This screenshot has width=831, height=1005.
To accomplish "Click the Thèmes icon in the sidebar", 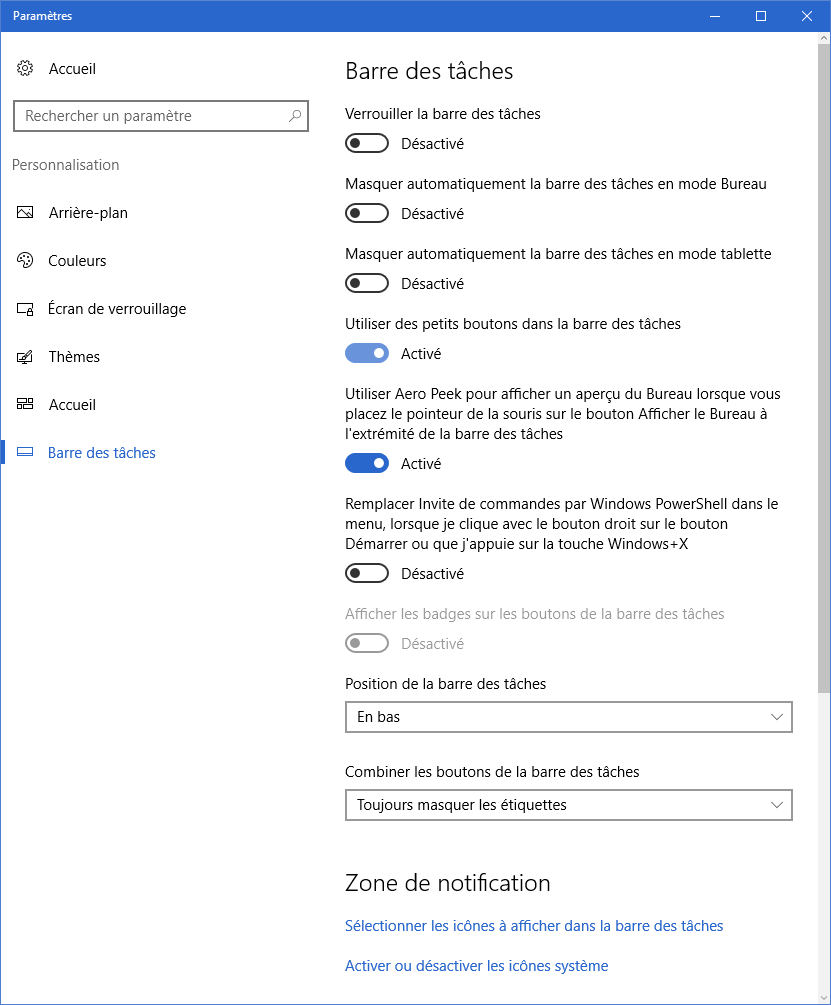I will click(x=25, y=357).
